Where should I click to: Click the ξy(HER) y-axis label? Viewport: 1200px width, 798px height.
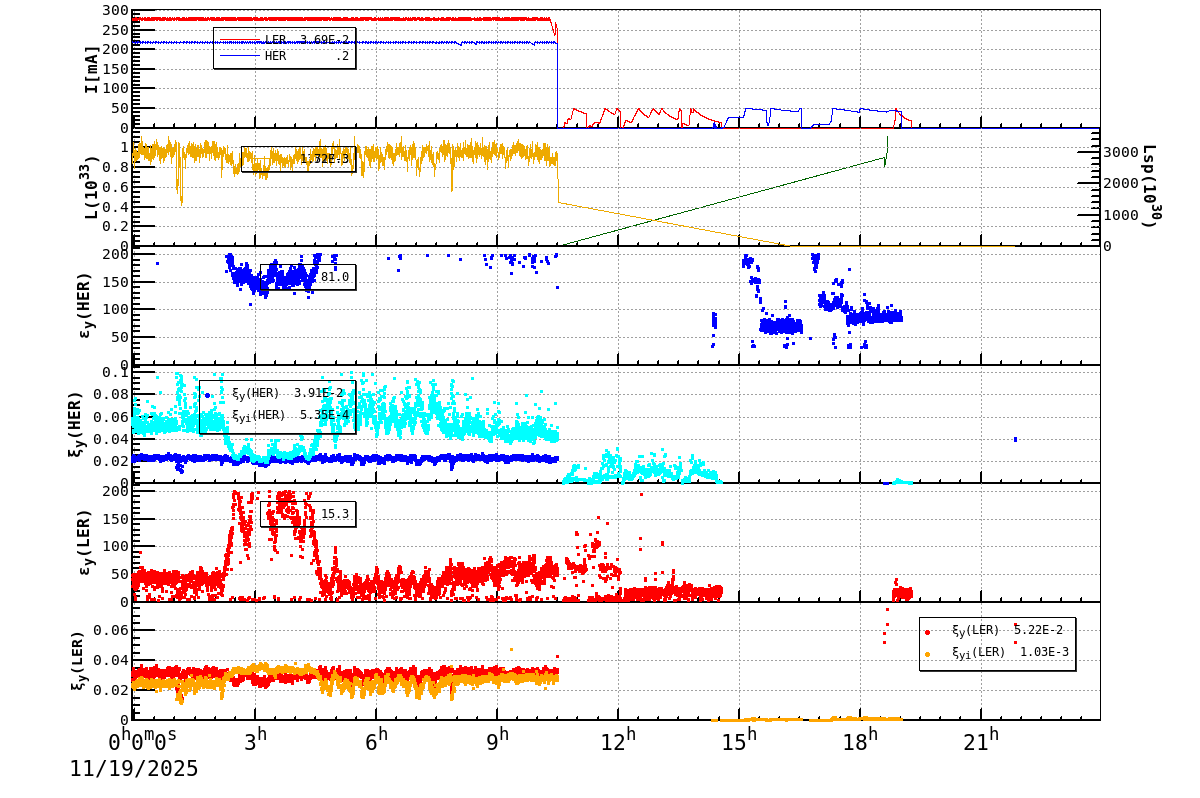coord(75,424)
